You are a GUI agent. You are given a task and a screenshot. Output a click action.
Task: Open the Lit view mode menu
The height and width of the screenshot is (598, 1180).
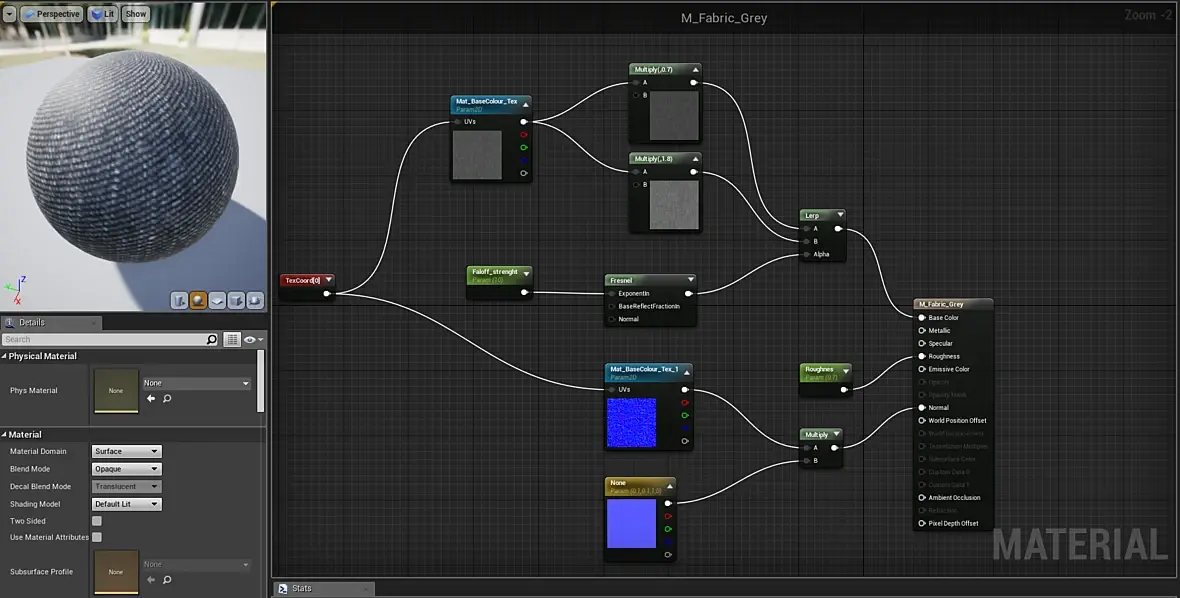(103, 14)
